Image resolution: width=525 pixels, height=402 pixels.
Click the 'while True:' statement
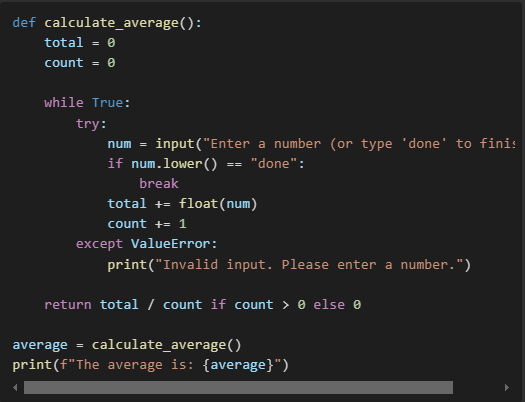[x=87, y=103]
